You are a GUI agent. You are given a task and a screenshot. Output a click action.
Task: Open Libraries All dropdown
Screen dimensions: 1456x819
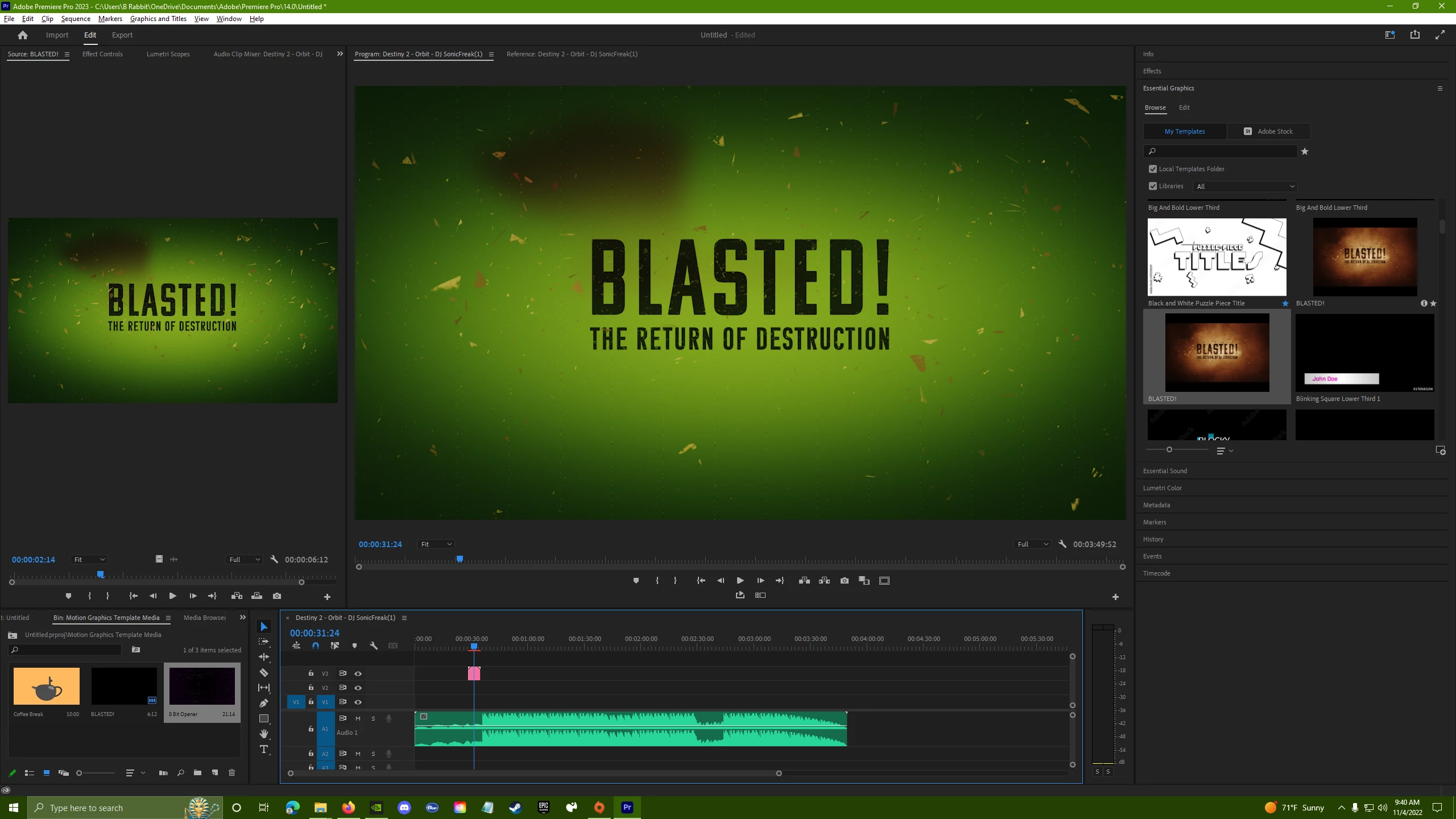coord(1245,187)
